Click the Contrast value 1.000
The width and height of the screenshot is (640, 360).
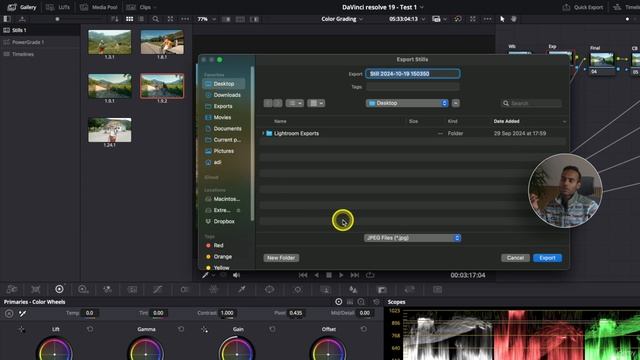click(227, 313)
